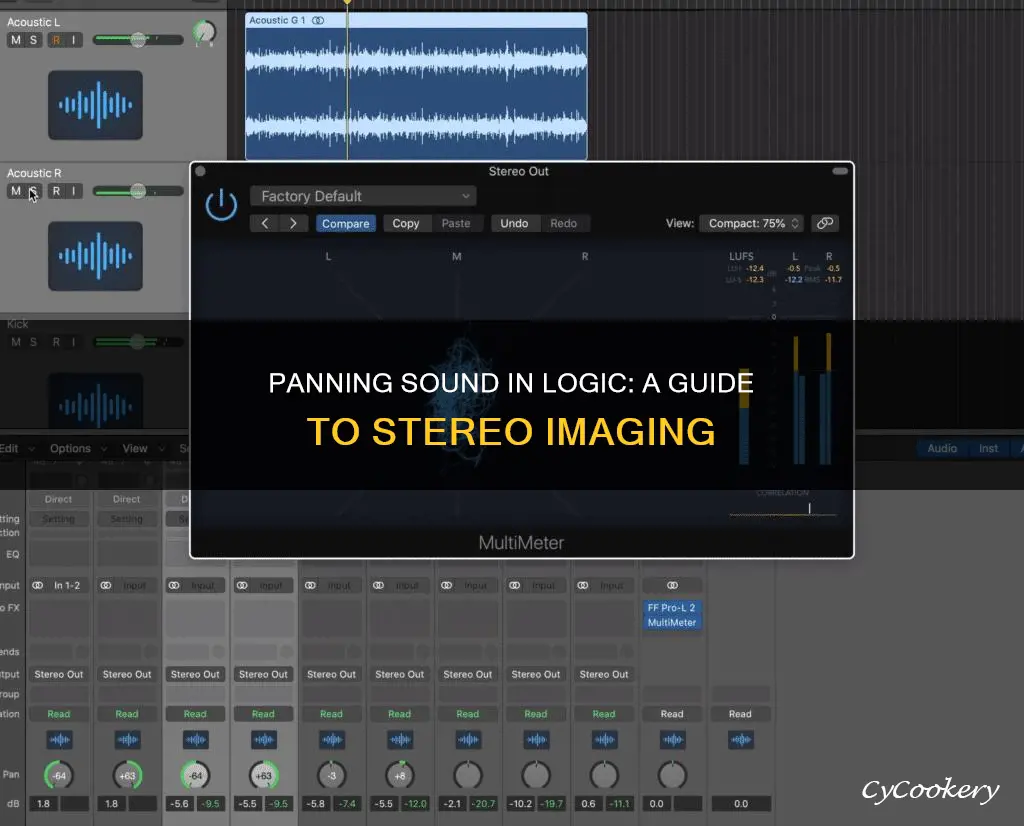Go to previous preset with left arrow
This screenshot has width=1024, height=826.
[264, 223]
